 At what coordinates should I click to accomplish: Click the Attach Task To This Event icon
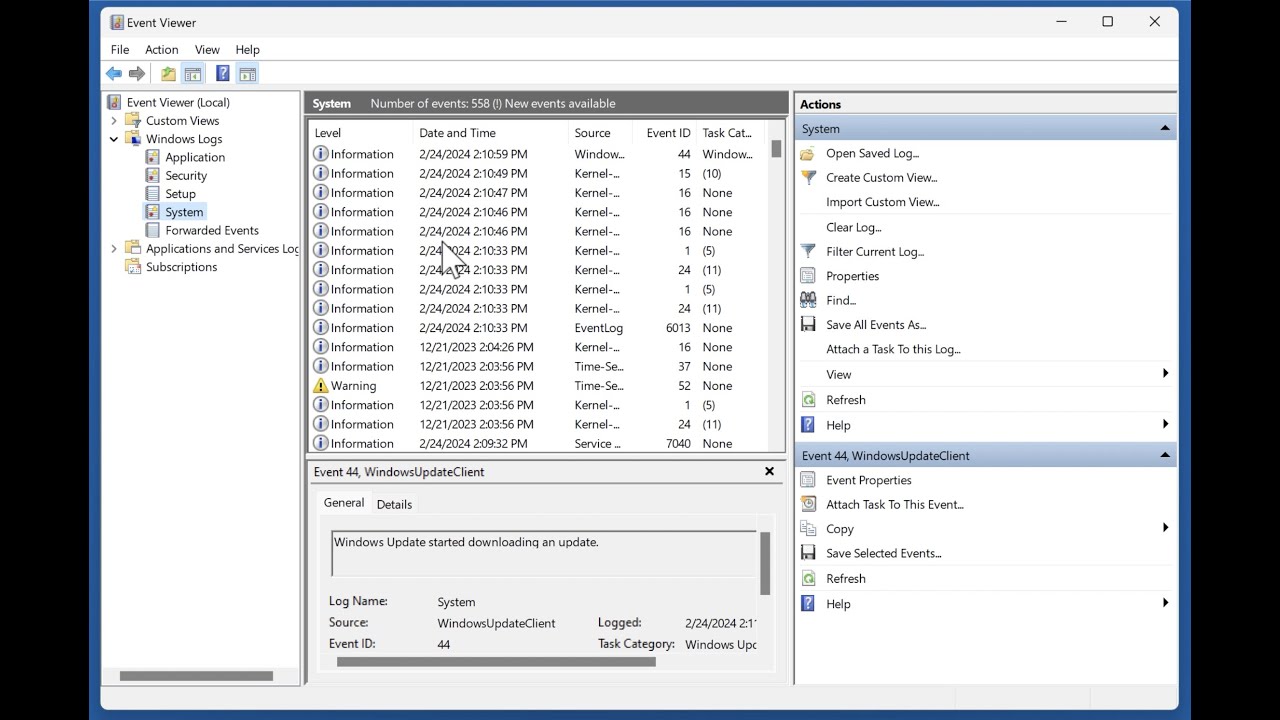pos(808,505)
